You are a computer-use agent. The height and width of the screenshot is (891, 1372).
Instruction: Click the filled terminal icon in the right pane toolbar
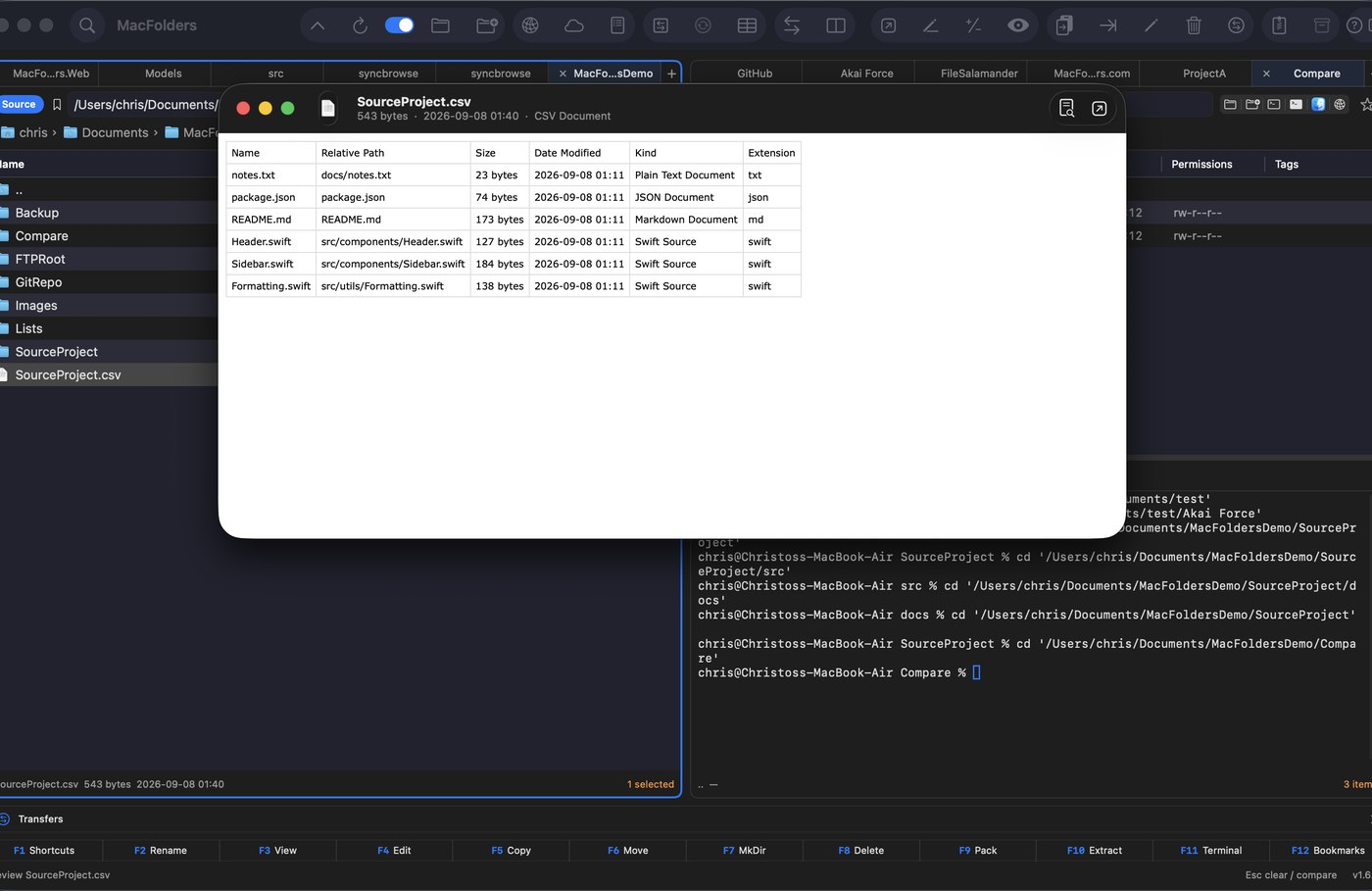point(1296,104)
